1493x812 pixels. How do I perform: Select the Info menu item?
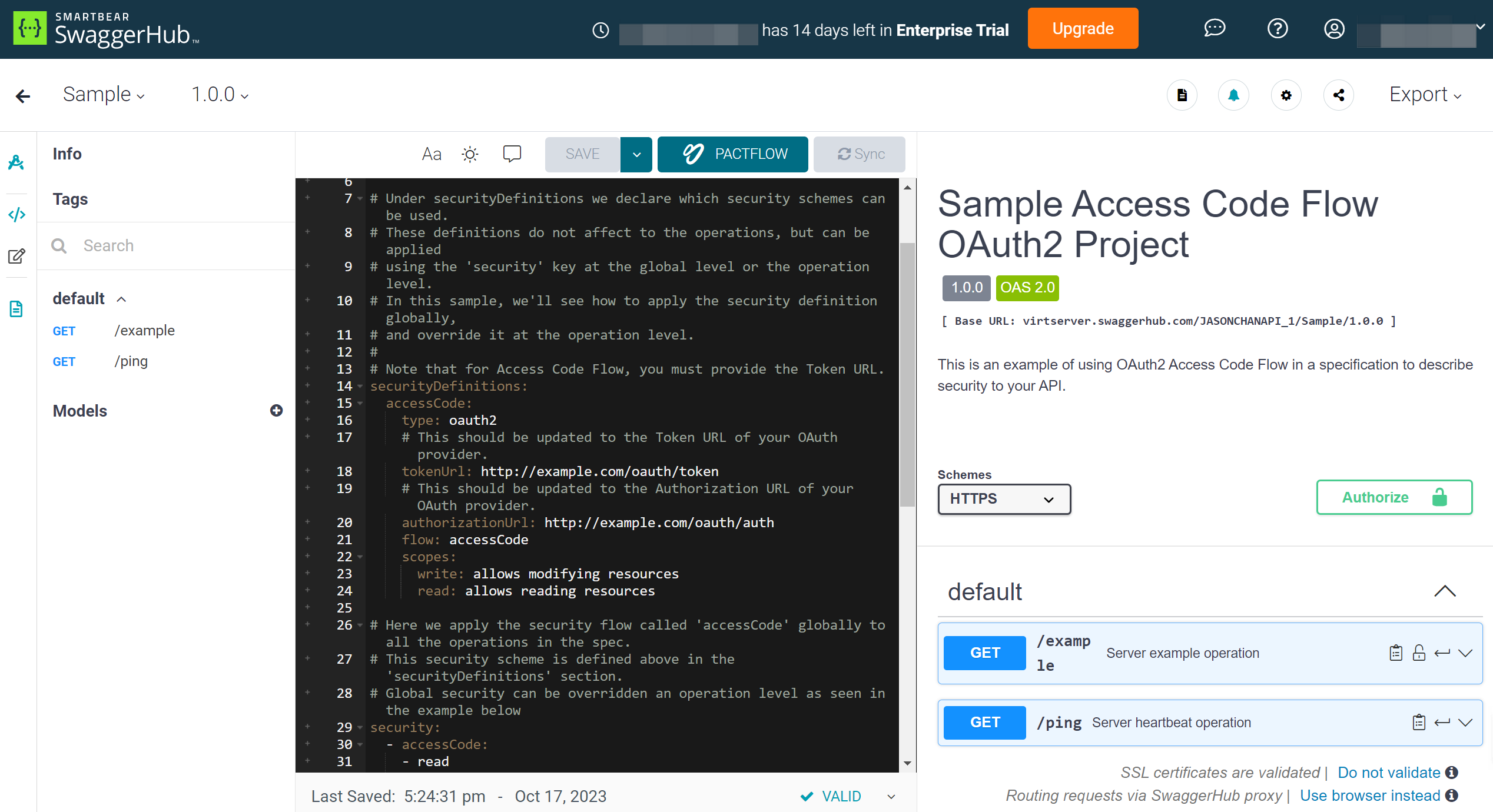point(68,153)
